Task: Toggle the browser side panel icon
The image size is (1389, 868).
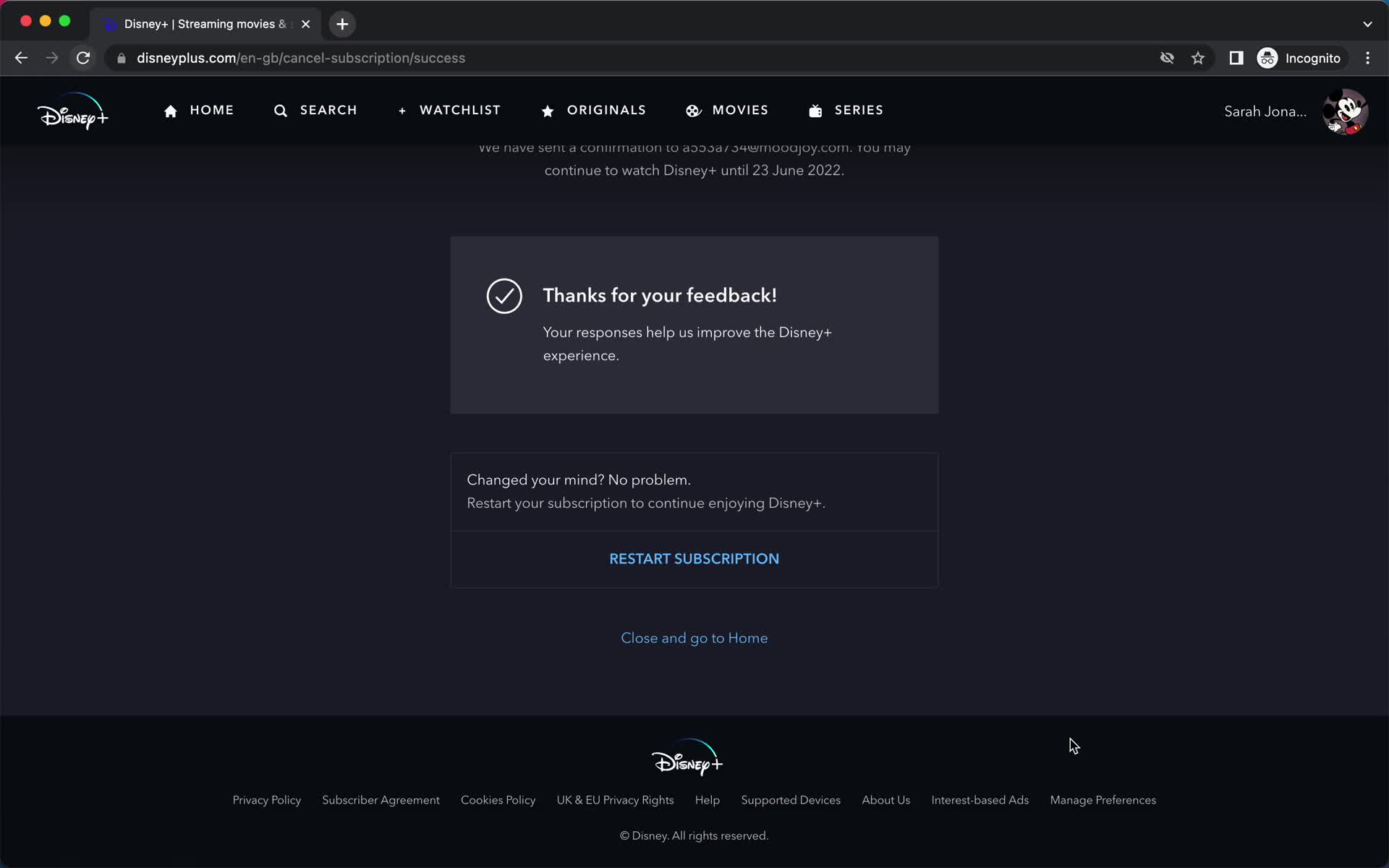Action: (x=1236, y=58)
